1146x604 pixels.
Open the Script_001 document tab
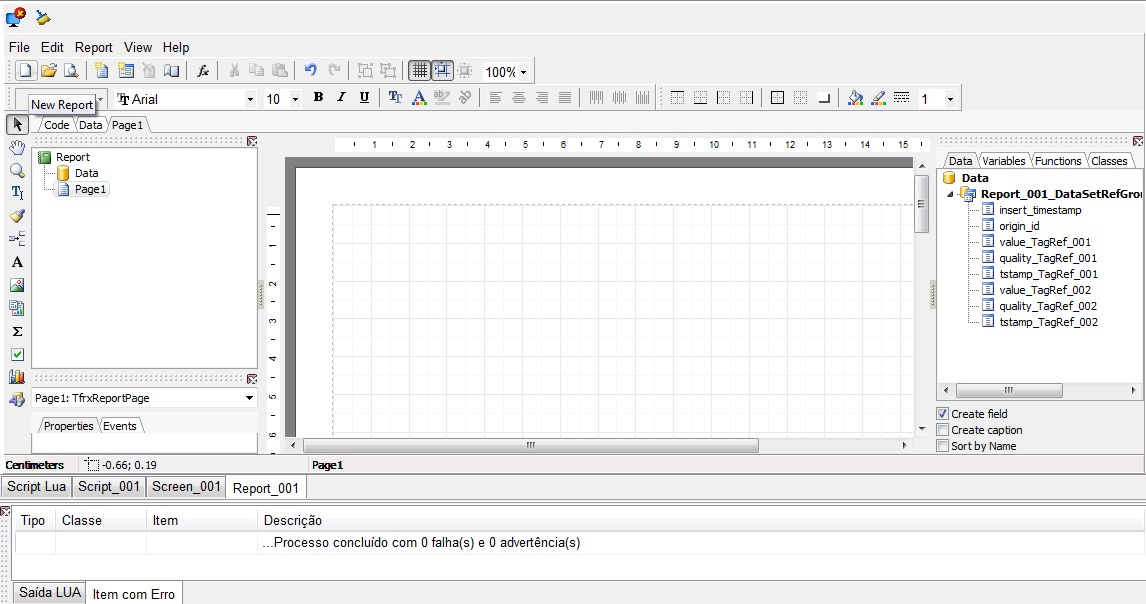point(109,487)
